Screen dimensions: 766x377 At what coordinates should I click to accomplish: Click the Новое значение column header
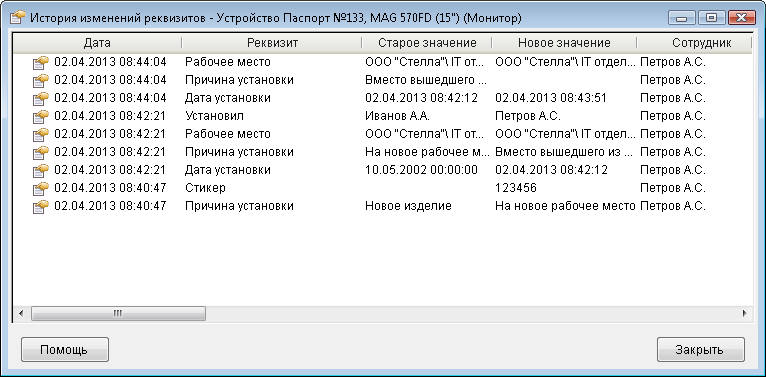click(x=564, y=43)
